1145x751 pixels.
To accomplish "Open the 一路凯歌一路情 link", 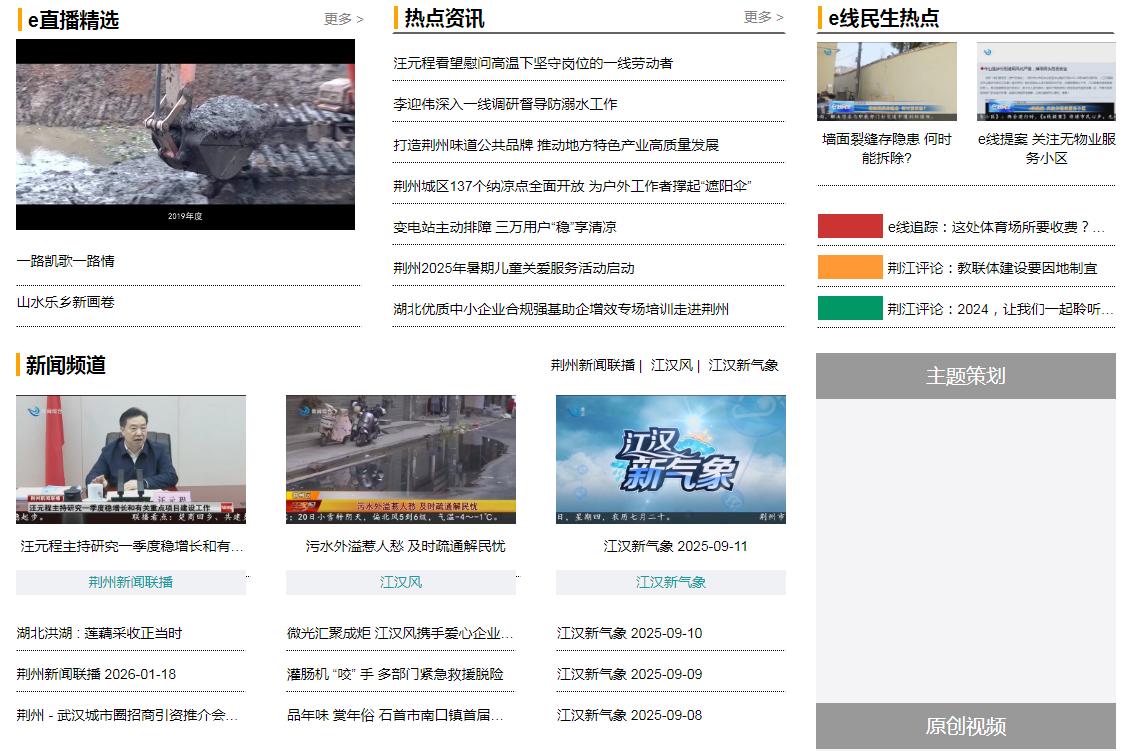I will tap(66, 261).
